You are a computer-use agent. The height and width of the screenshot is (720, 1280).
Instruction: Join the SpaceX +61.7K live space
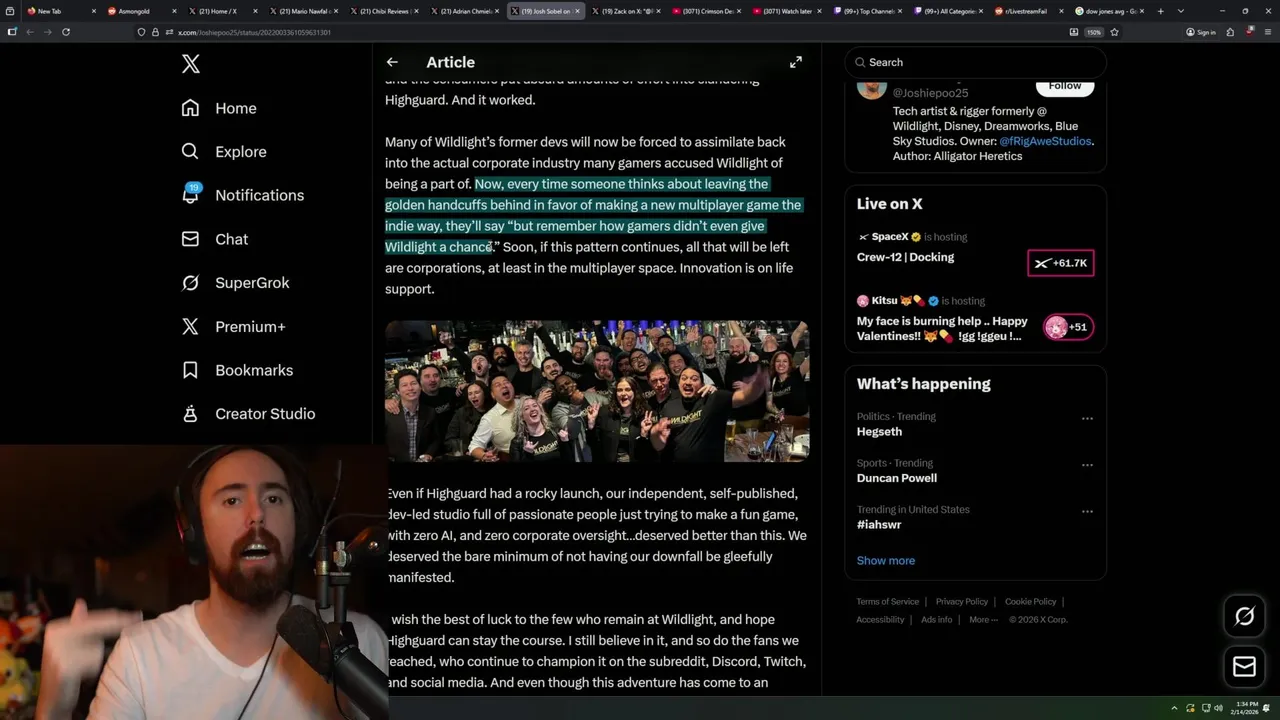[x=1061, y=263]
